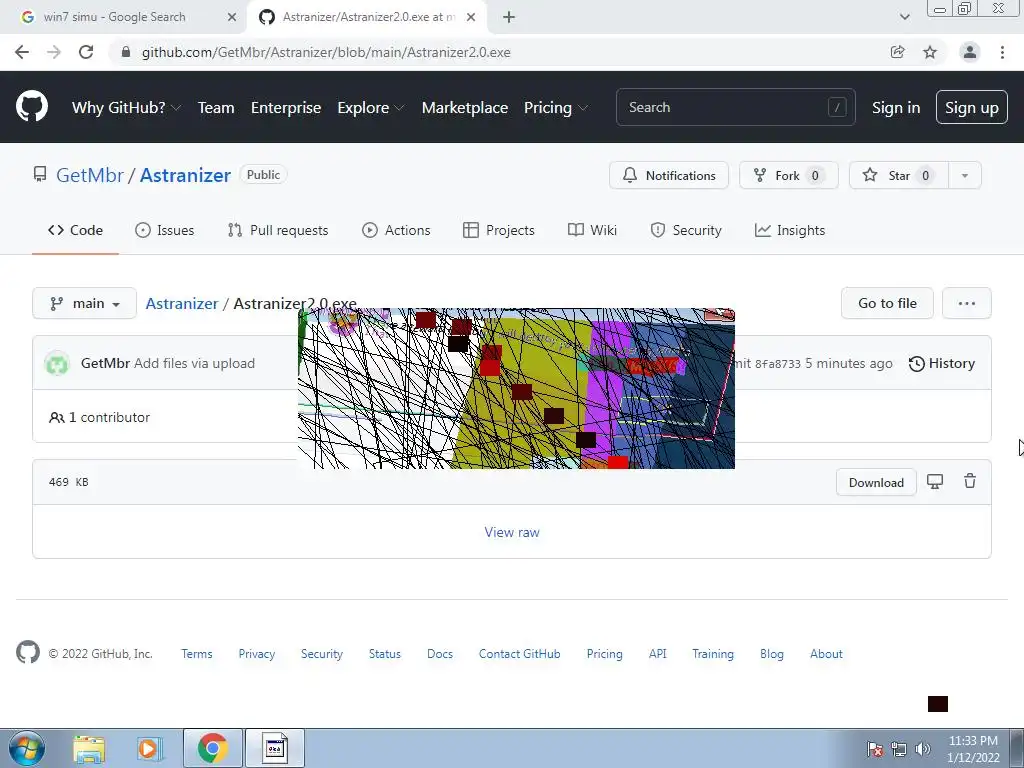
Task: Close the Astranizer GitHub tab
Action: [x=471, y=17]
